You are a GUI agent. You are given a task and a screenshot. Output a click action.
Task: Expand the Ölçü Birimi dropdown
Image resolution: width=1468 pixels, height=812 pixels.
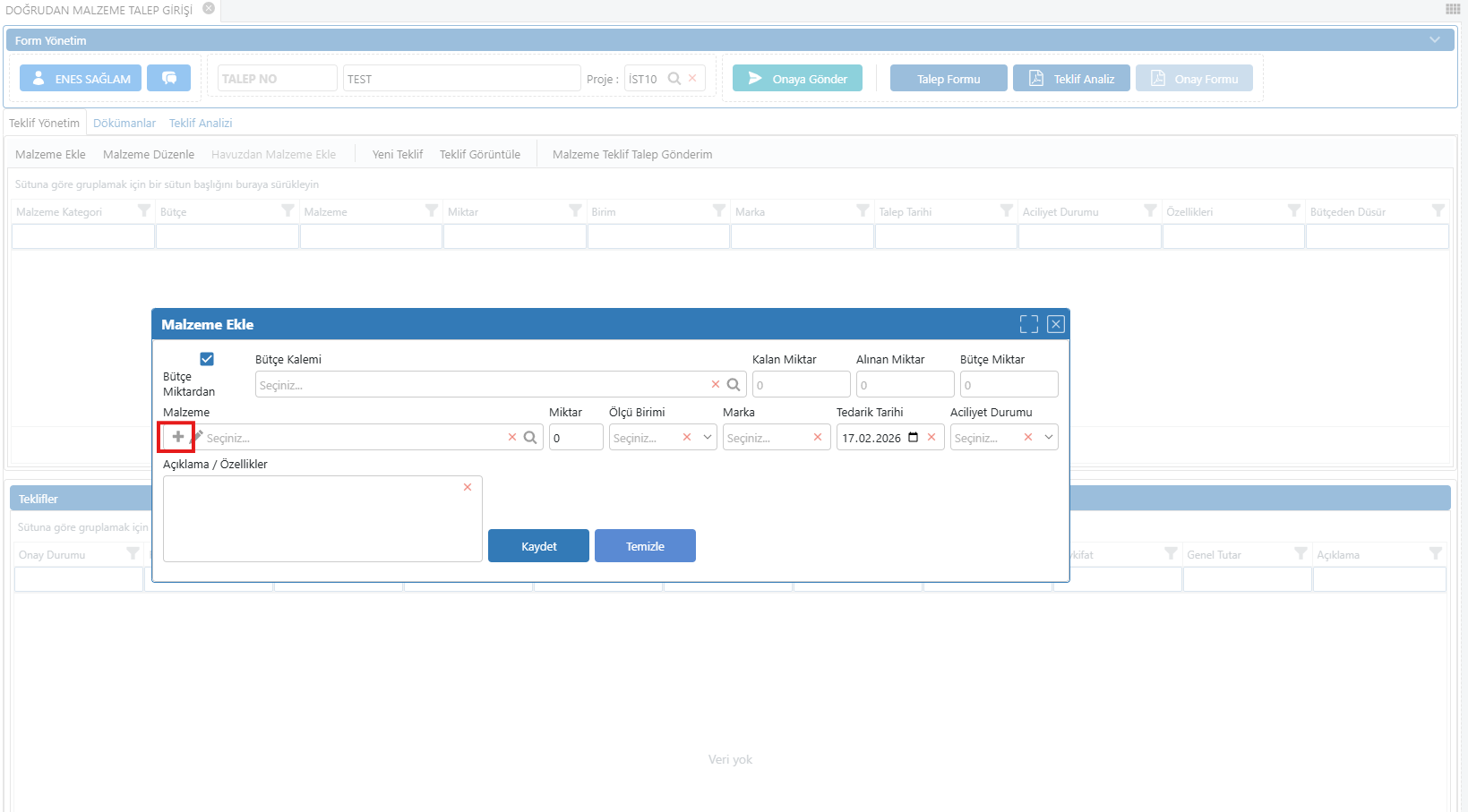point(708,438)
